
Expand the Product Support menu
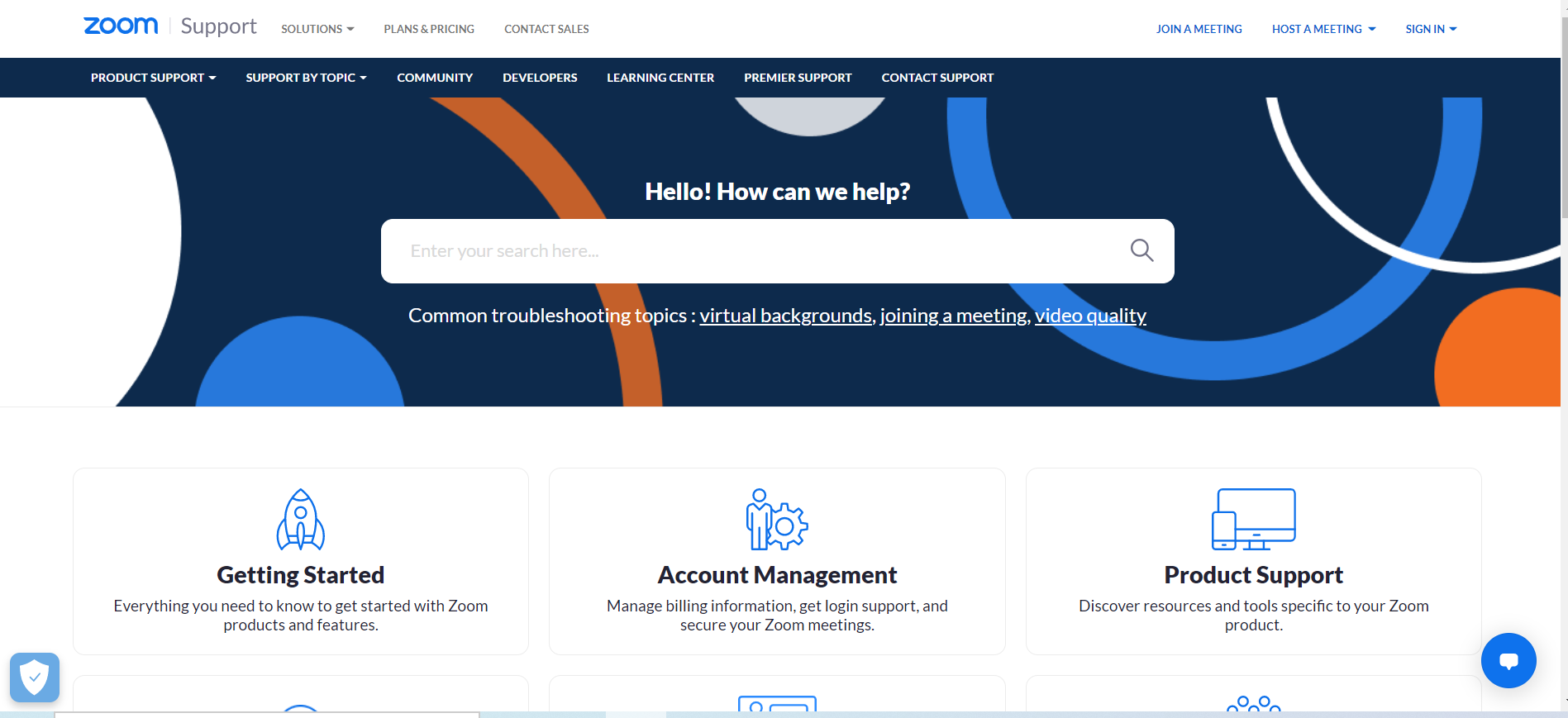[153, 78]
